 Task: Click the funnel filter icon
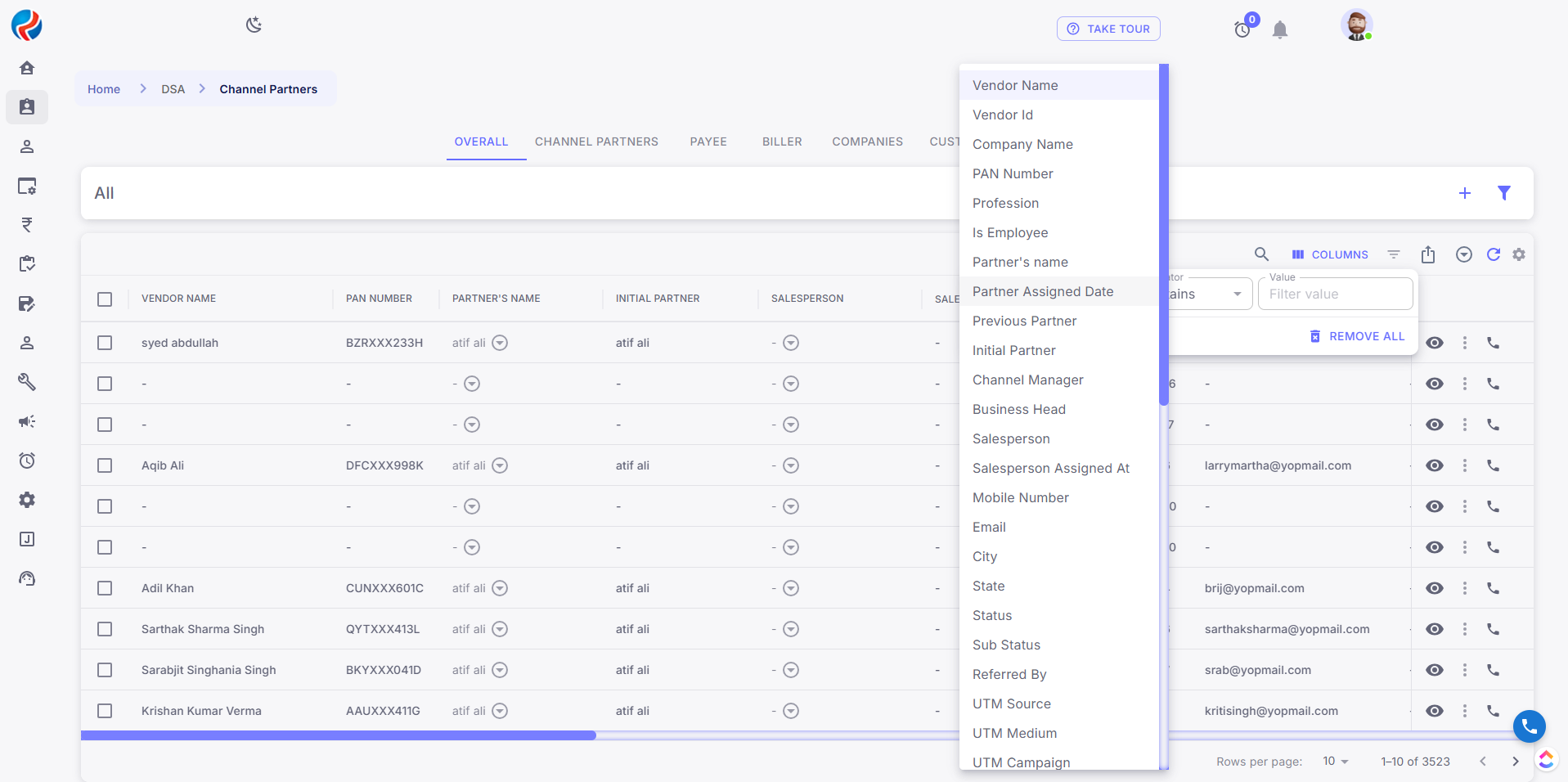coord(1503,193)
